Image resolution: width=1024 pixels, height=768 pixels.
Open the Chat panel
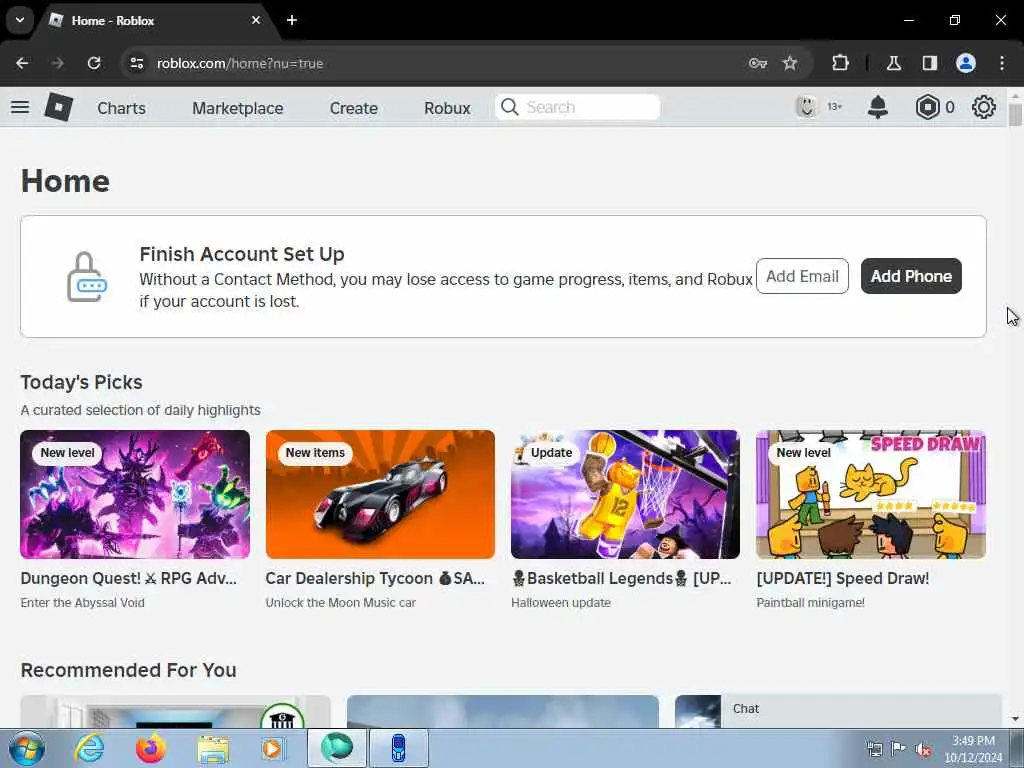(861, 709)
